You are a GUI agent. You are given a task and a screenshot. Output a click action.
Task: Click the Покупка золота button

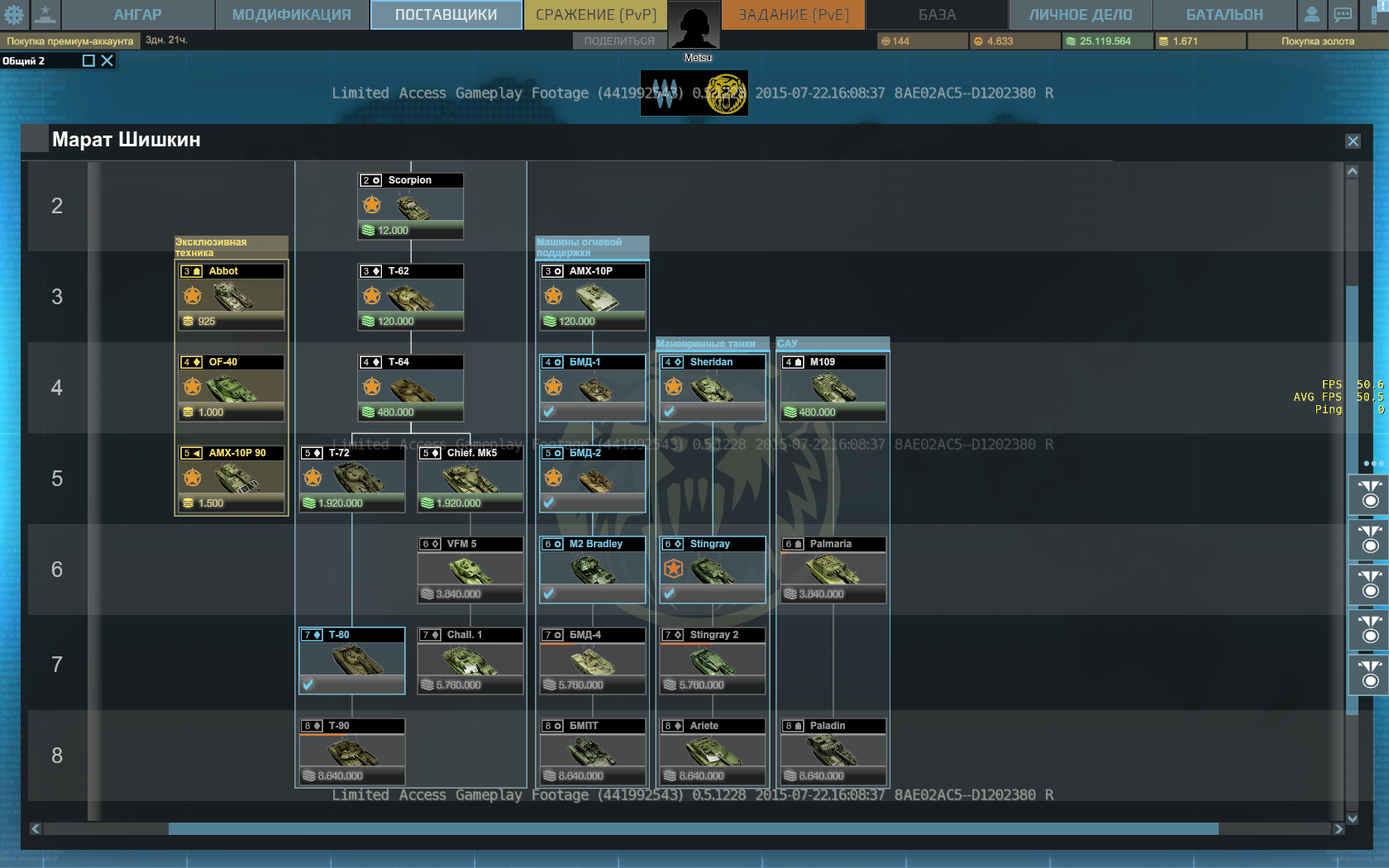(1317, 41)
